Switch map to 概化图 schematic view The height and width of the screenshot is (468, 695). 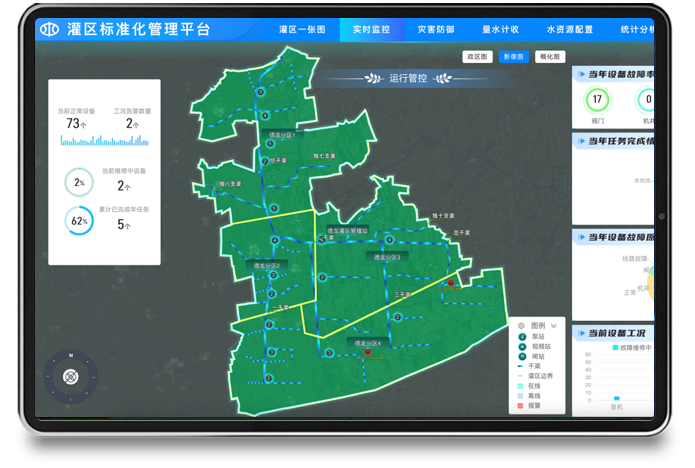pyautogui.click(x=549, y=57)
